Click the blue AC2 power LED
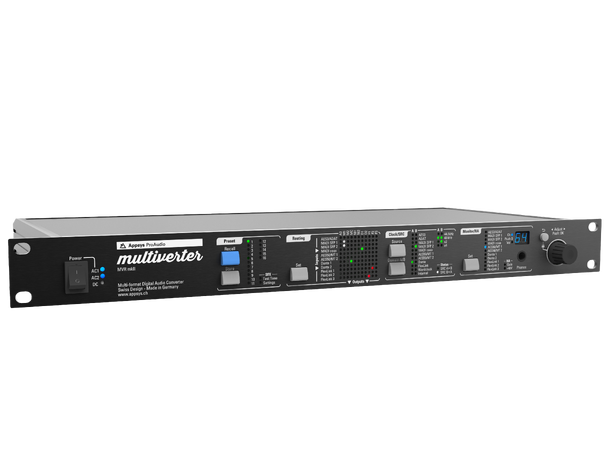610x450 pixels. pos(102,276)
